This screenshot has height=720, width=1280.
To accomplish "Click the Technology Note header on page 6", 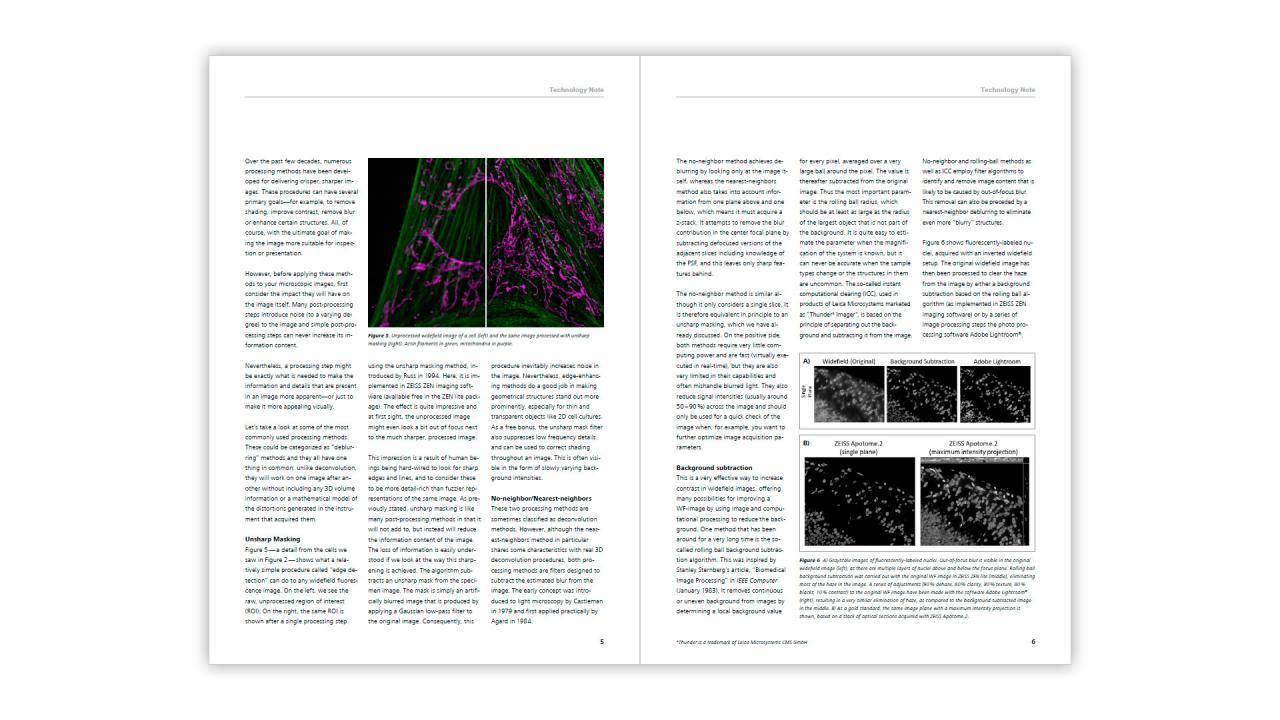I will pyautogui.click(x=1007, y=88).
